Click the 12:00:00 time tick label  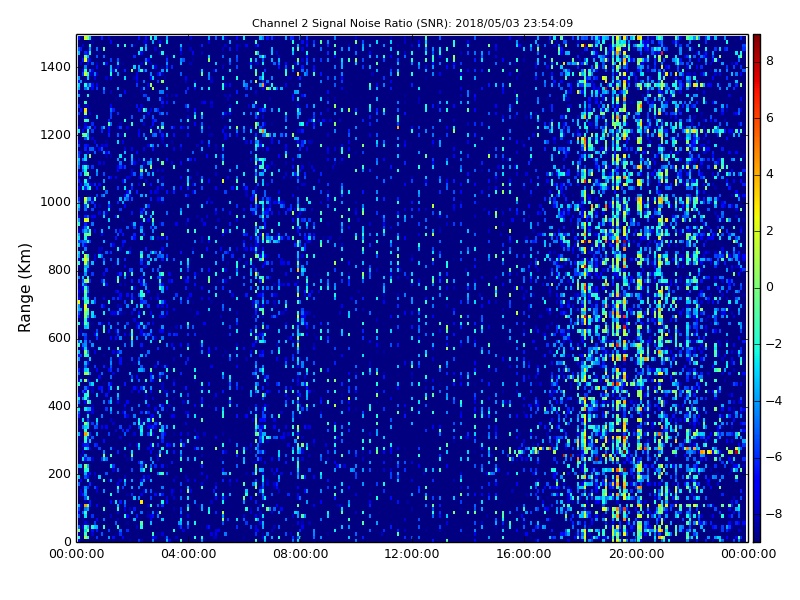tap(412, 554)
